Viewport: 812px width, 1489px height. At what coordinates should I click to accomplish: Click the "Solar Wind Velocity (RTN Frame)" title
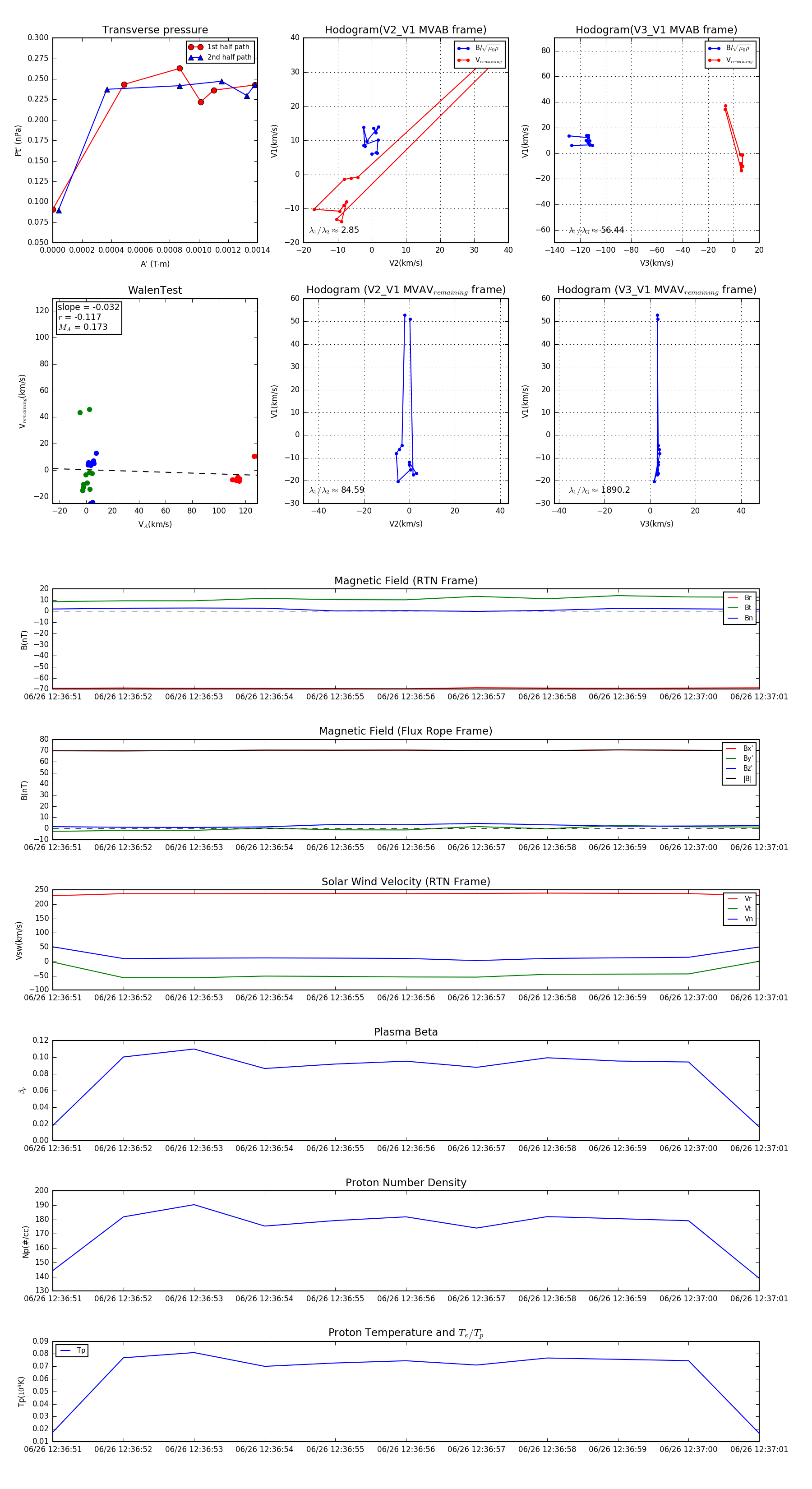pyautogui.click(x=406, y=882)
